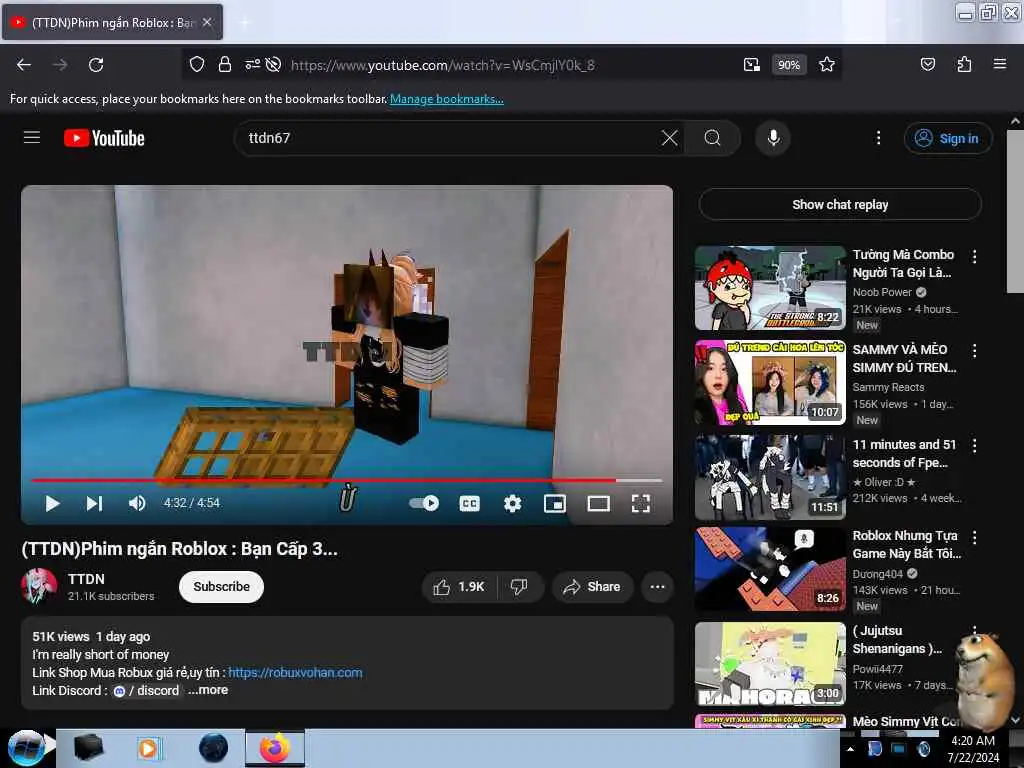
Task: Open the Firefox application menu
Action: (x=1000, y=64)
